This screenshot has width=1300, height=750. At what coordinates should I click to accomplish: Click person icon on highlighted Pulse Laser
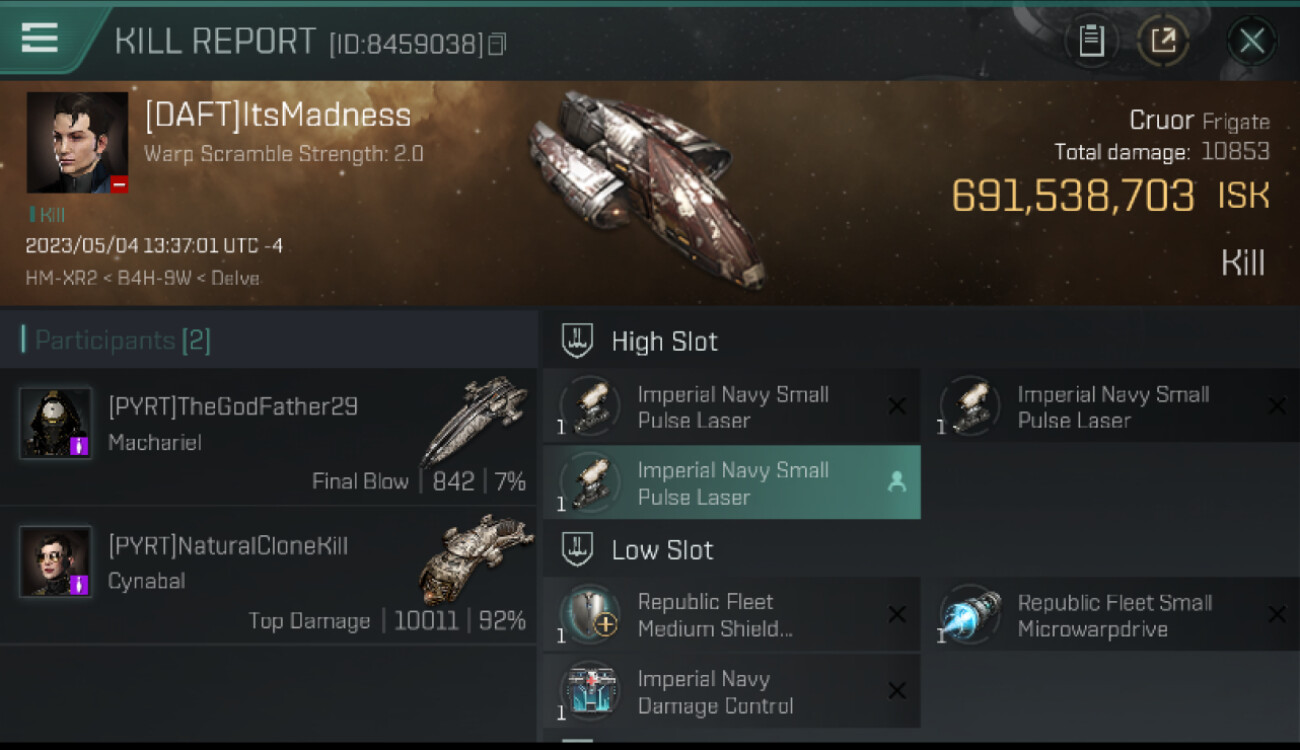pyautogui.click(x=896, y=482)
